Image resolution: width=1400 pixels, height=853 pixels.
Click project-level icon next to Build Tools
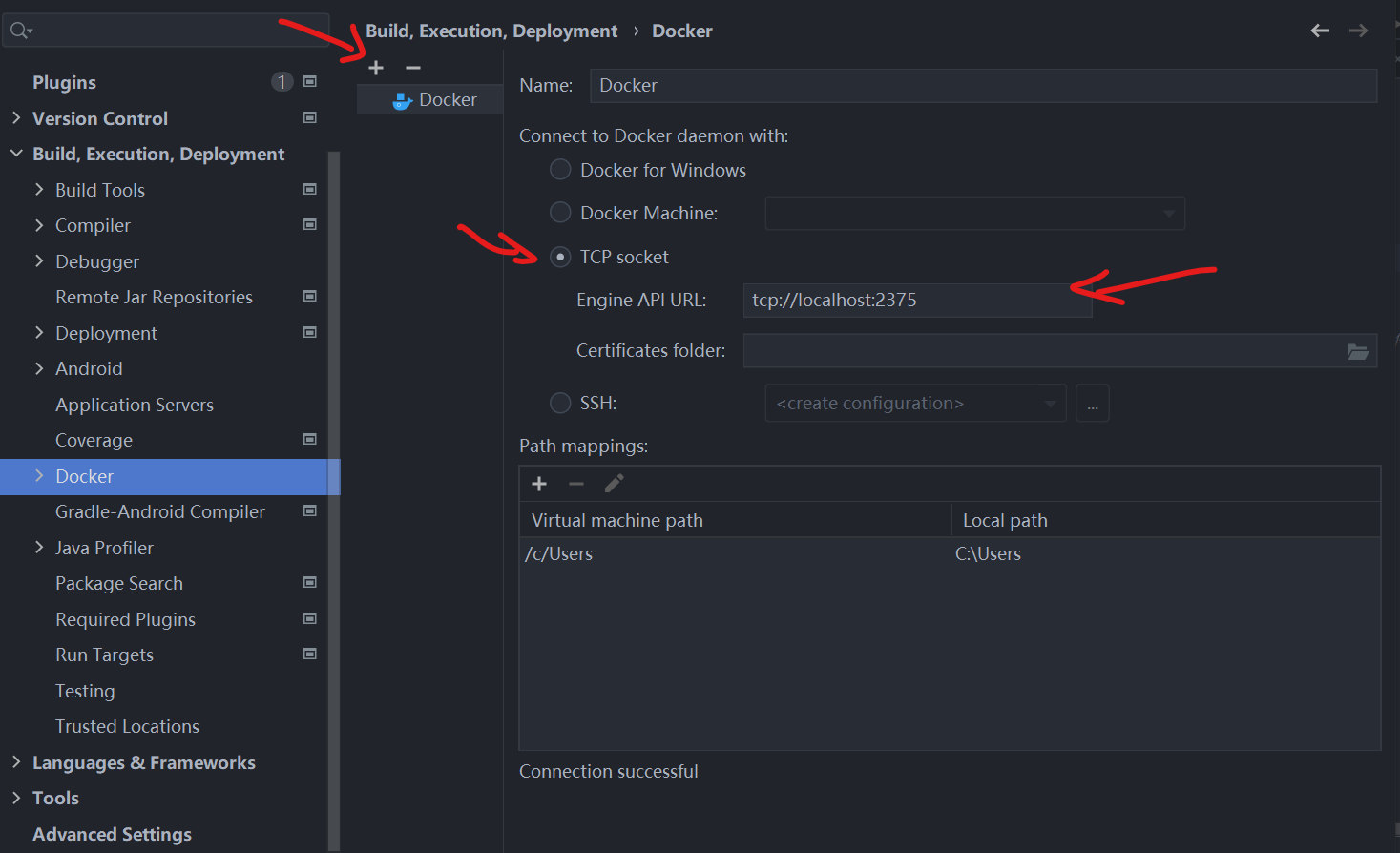click(310, 189)
